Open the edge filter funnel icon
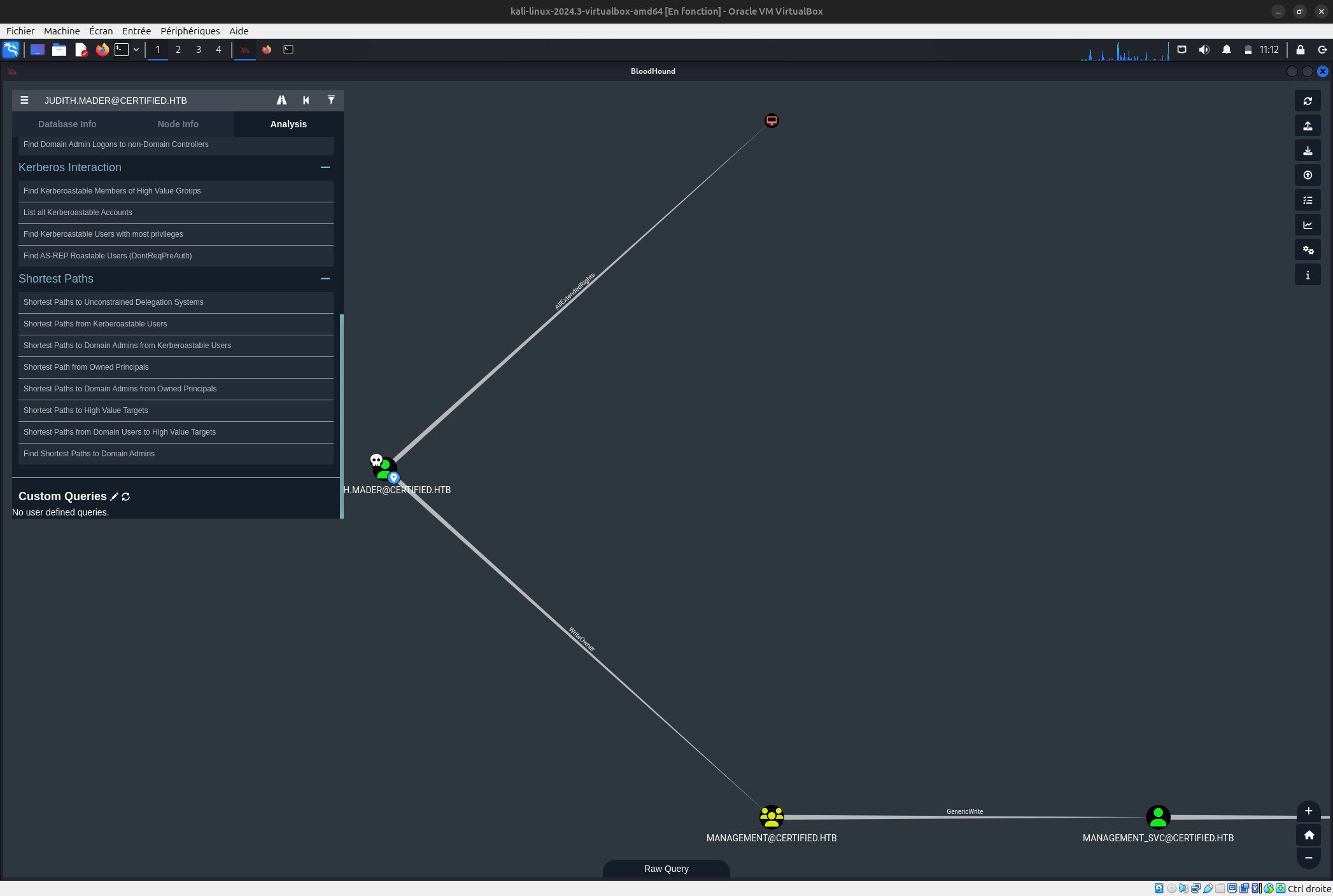 [x=331, y=100]
